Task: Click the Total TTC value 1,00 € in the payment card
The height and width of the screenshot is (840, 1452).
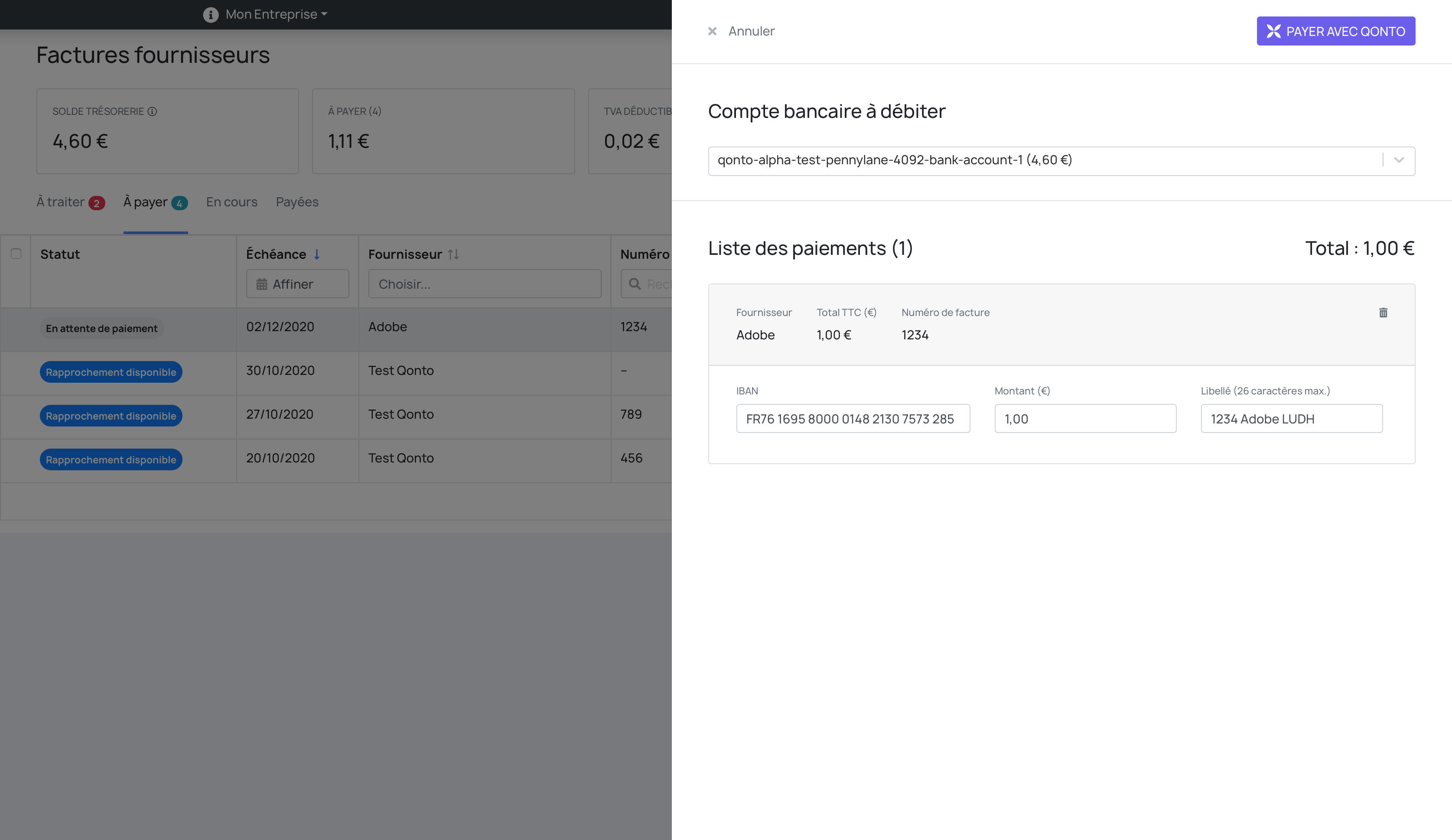Action: (x=834, y=335)
